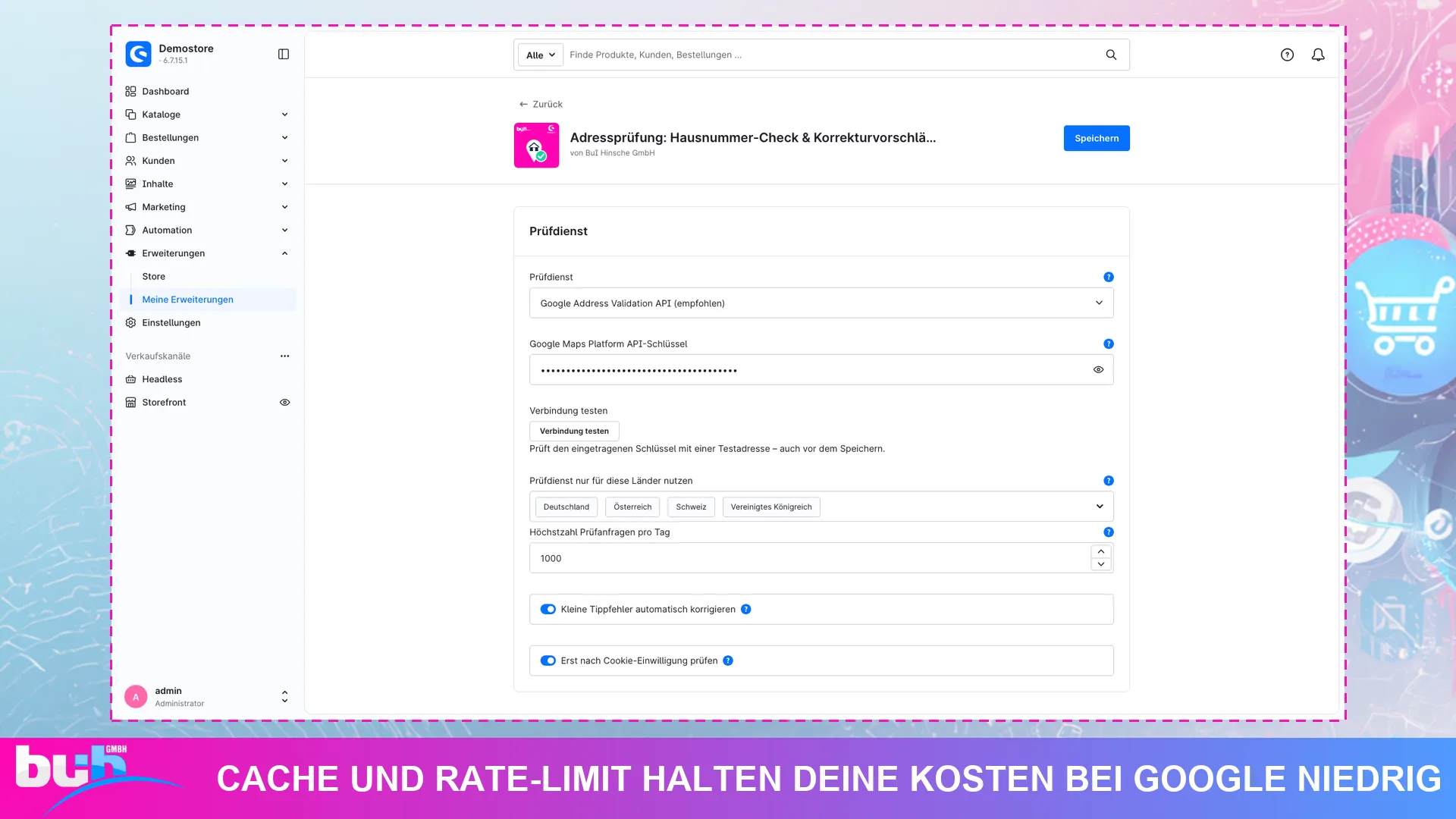Open the help question mark icon in header
Screen dimensions: 1456x819
click(x=1287, y=55)
